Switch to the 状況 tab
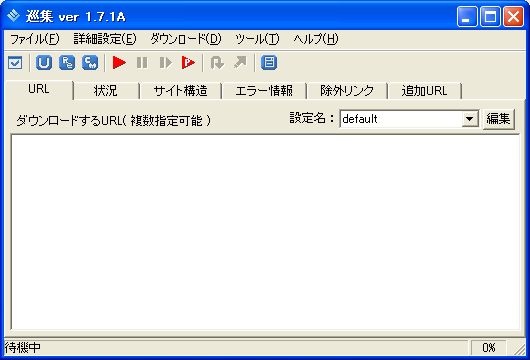The image size is (530, 360). pyautogui.click(x=106, y=91)
